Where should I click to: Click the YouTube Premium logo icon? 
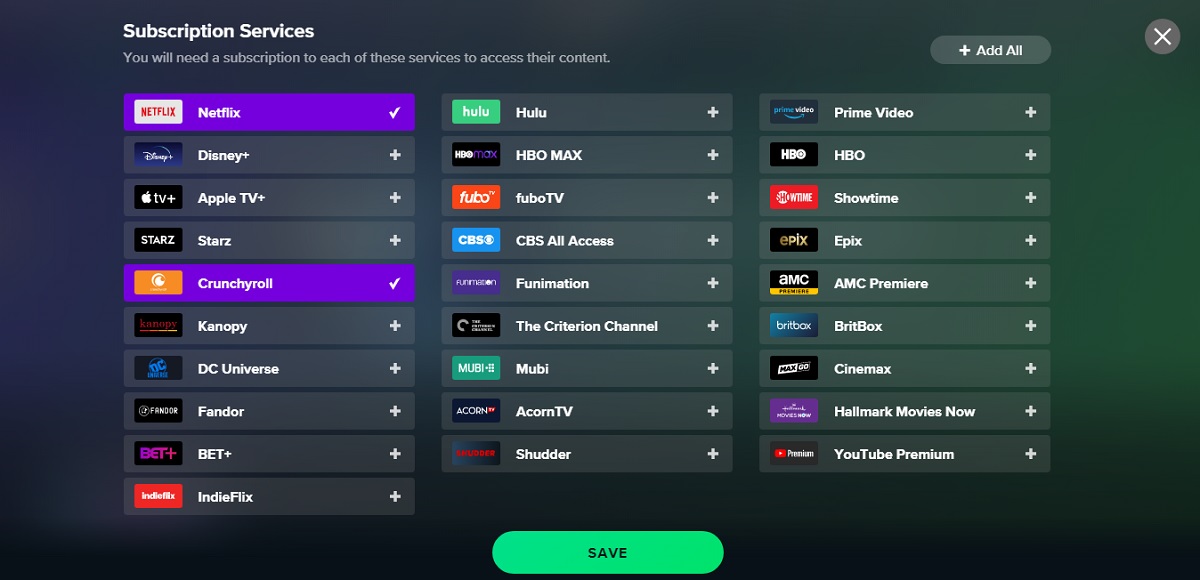click(794, 454)
